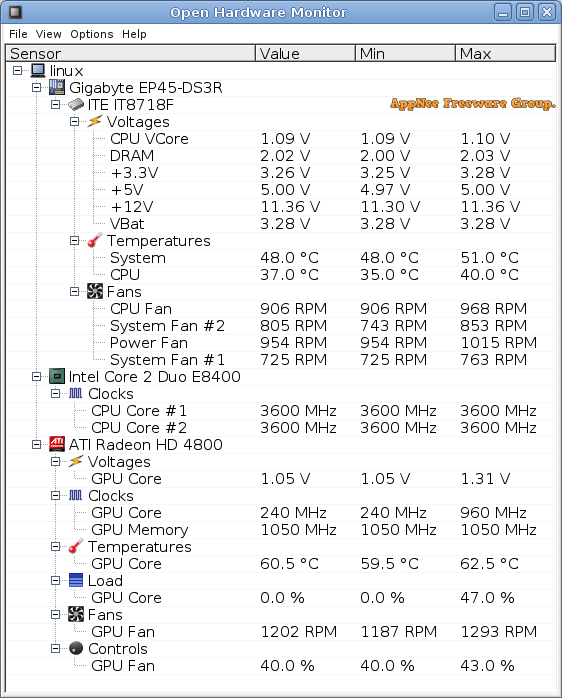Click the Intel Core 2 Duo CPU icon
This screenshot has height=698, width=562.
coord(57,377)
